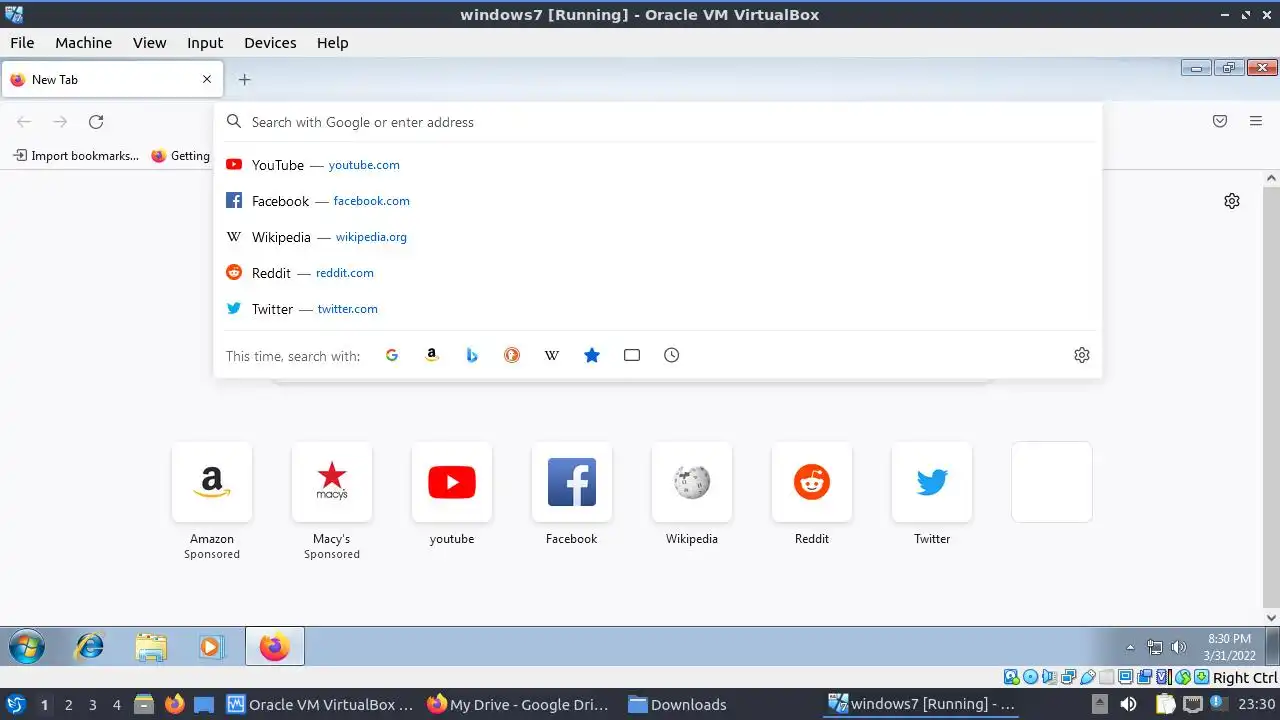Close the New Tab tab
Viewport: 1280px width, 720px height.
point(207,79)
